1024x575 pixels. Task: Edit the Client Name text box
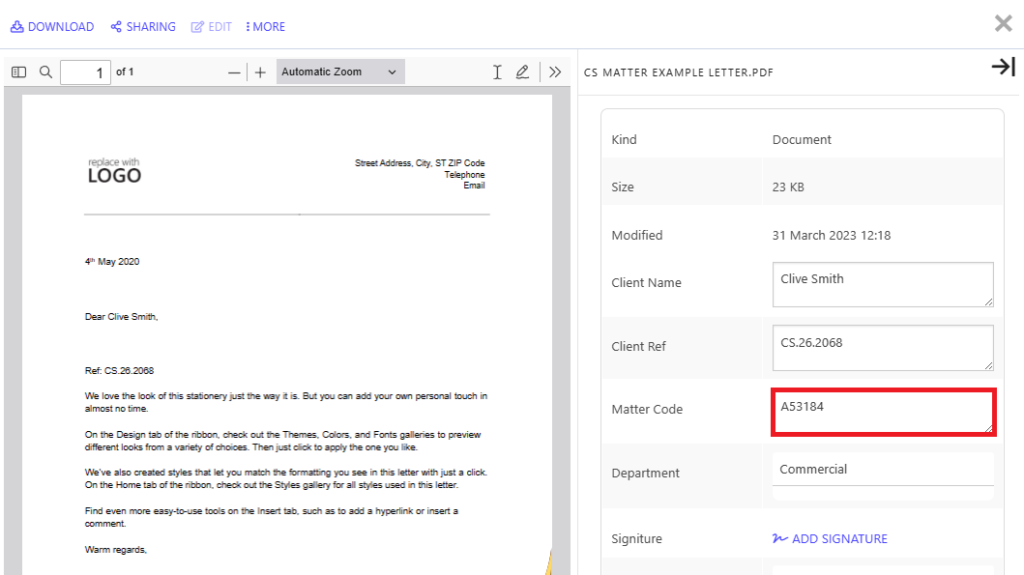(882, 284)
